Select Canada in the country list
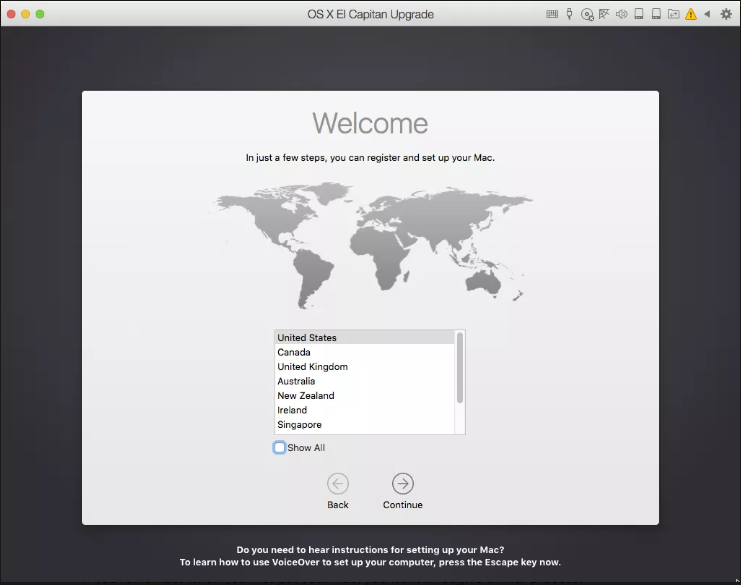 pos(364,352)
